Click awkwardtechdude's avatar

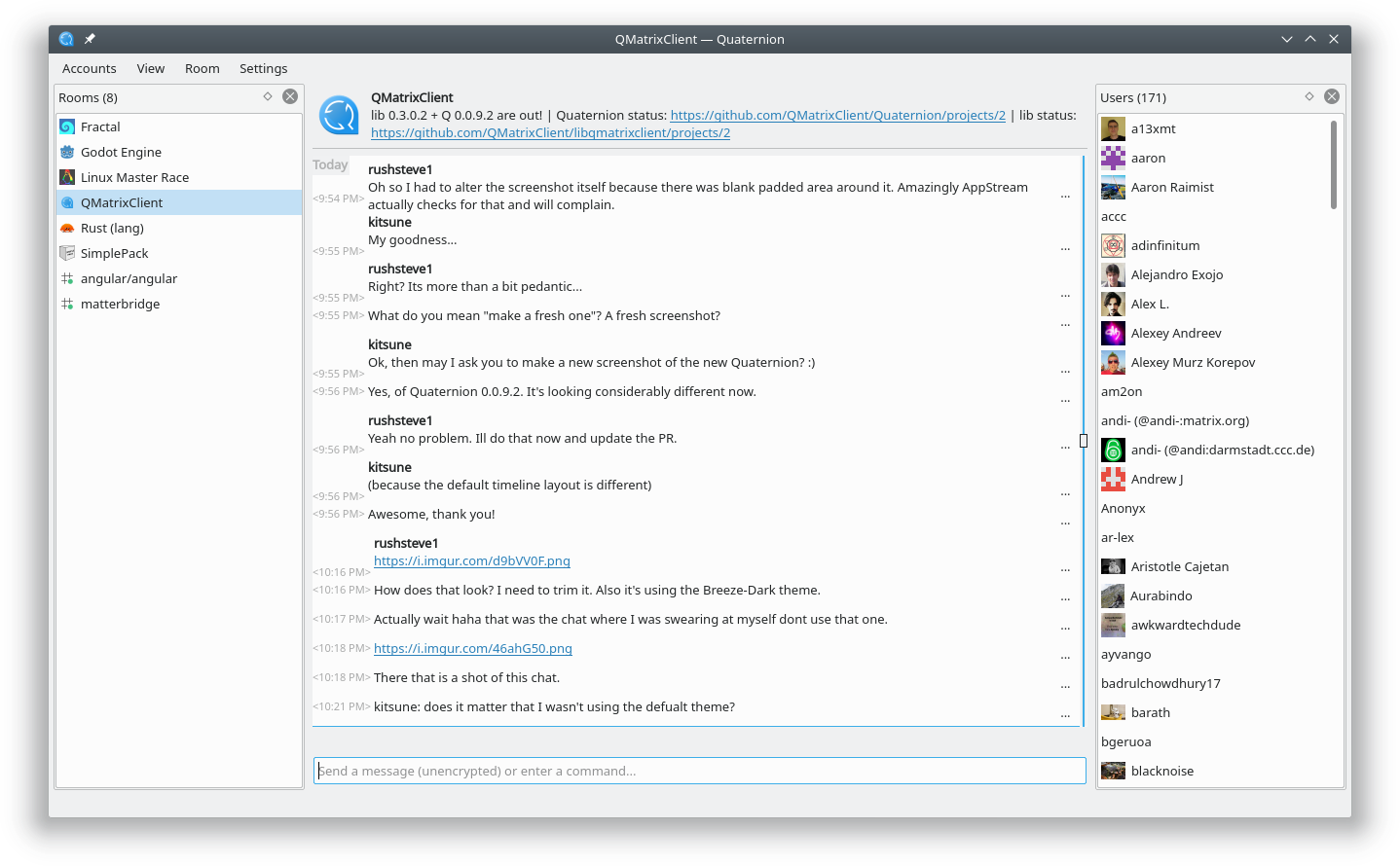1113,625
